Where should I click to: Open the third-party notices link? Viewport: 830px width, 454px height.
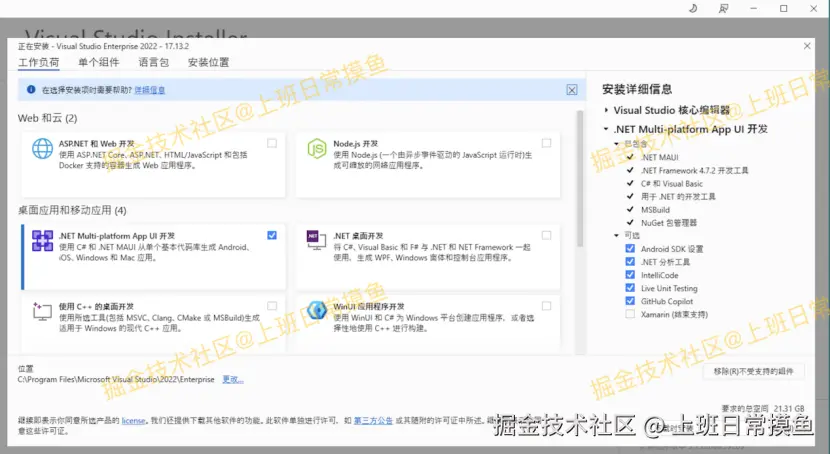coord(373,421)
